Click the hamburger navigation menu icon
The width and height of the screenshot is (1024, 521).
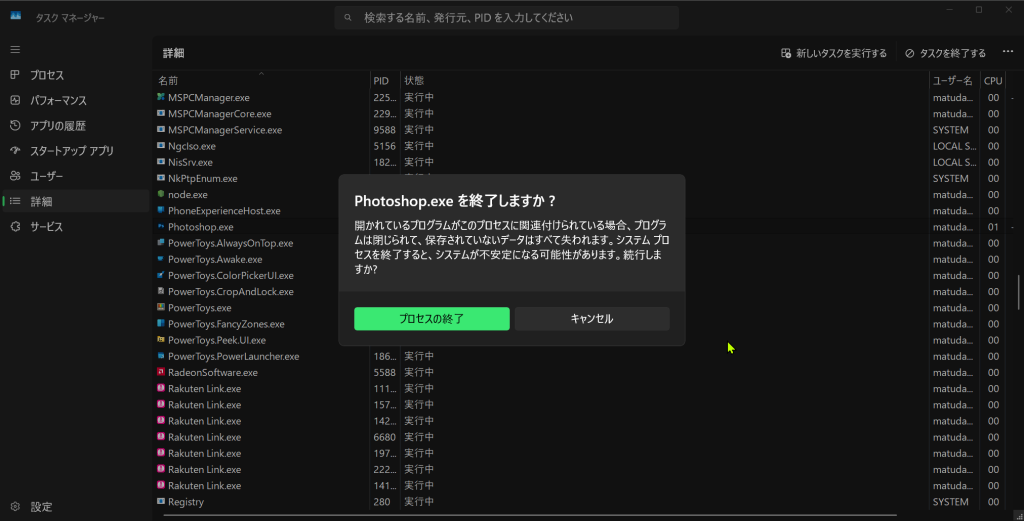click(15, 49)
